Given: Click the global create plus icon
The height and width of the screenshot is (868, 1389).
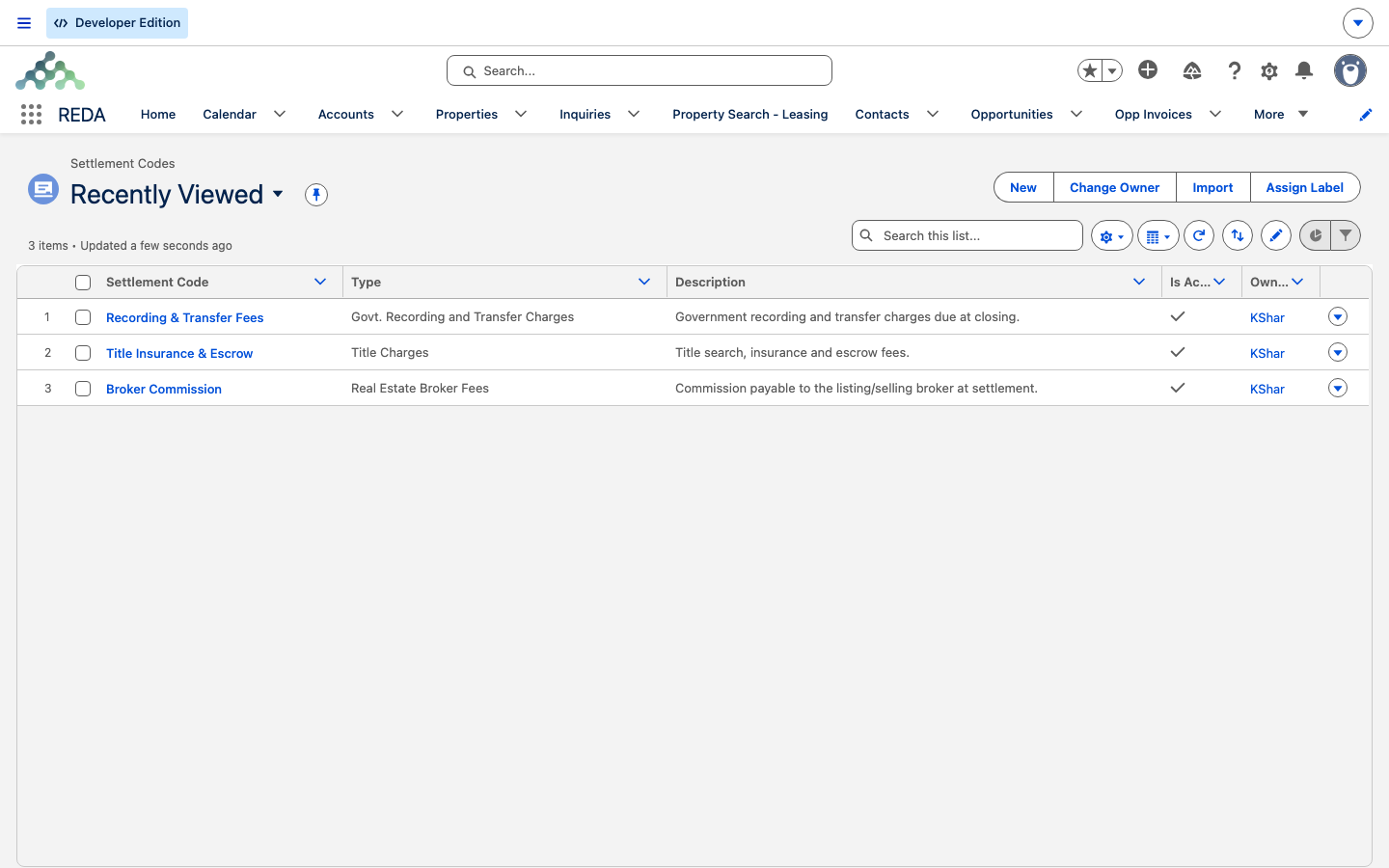Looking at the screenshot, I should pos(1148,69).
